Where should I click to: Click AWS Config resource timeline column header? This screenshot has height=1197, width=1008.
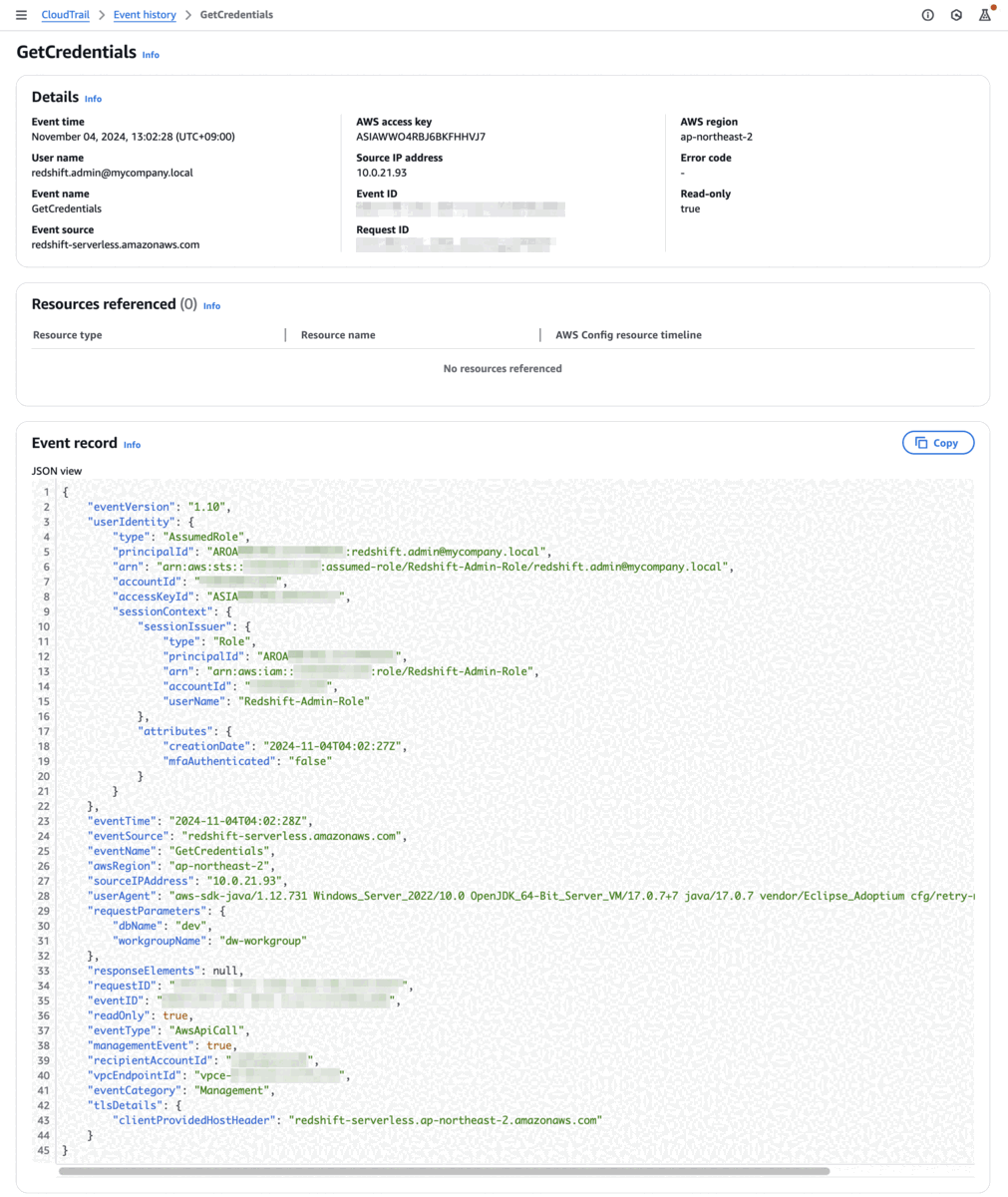click(x=628, y=335)
